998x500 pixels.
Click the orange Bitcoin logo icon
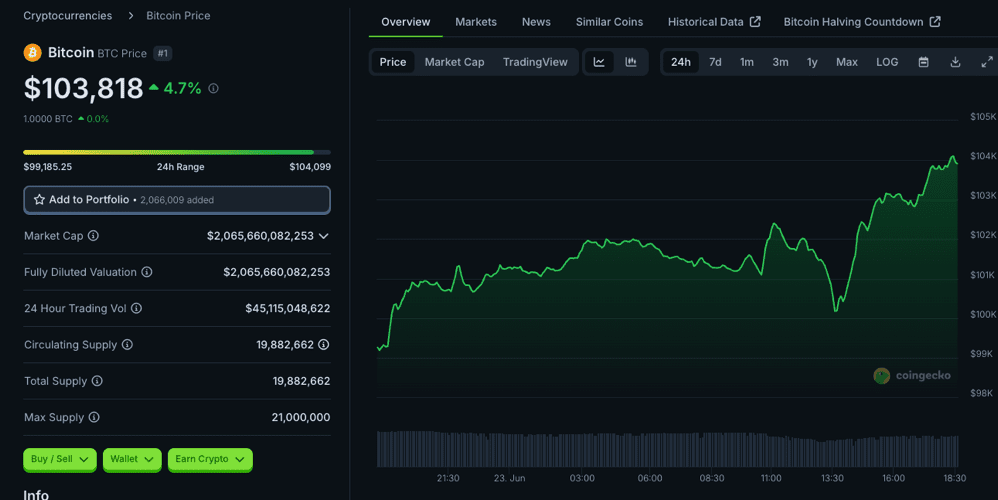click(x=32, y=53)
